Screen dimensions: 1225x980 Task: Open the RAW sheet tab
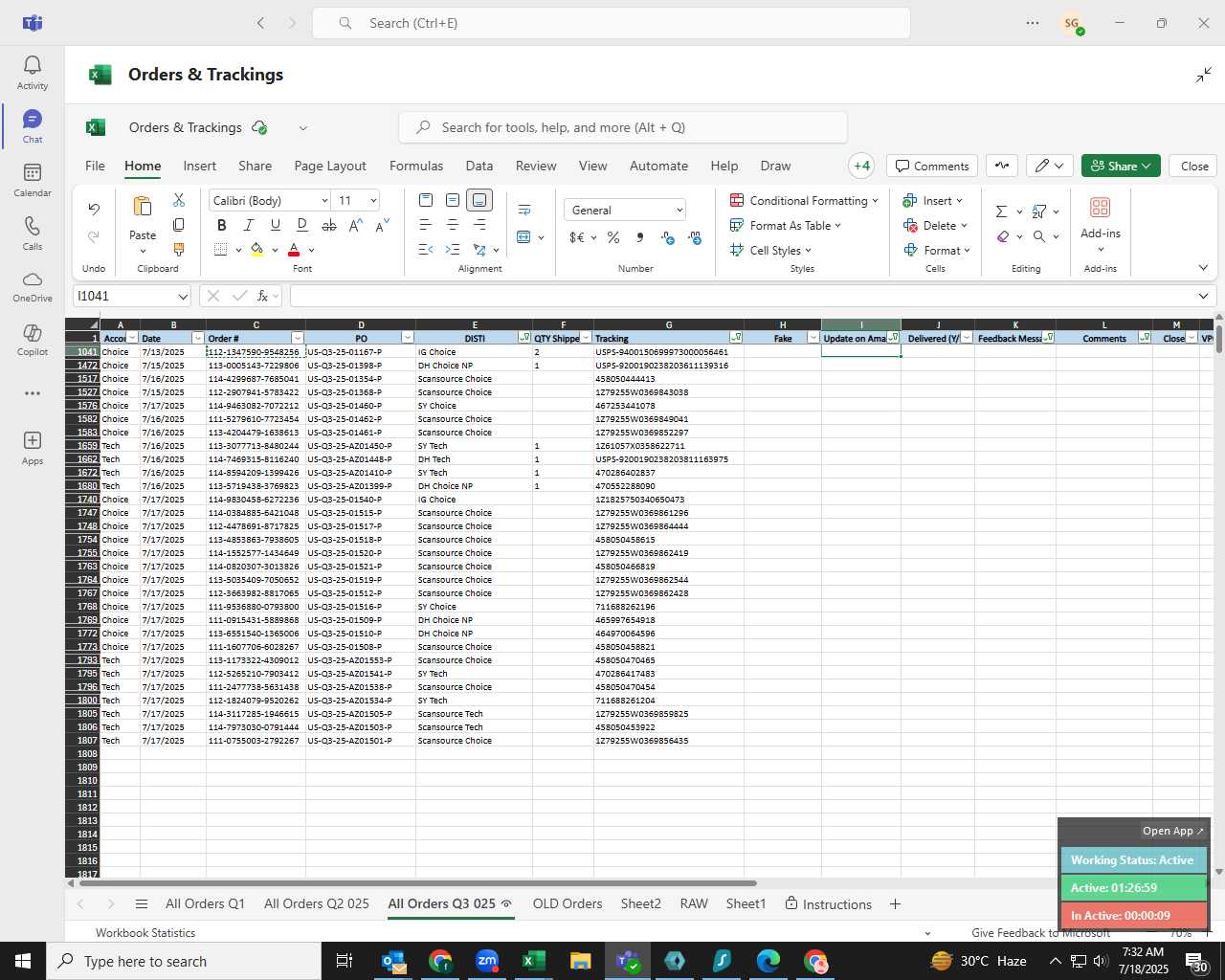coord(694,903)
